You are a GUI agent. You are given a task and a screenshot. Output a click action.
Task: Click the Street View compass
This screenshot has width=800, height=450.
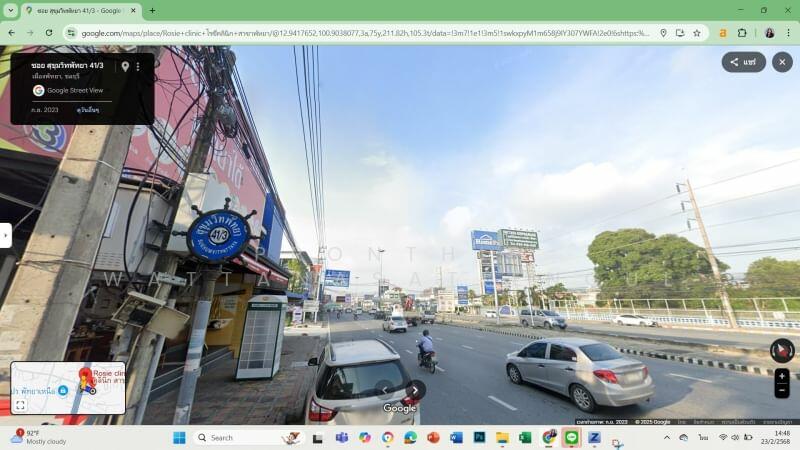click(782, 351)
